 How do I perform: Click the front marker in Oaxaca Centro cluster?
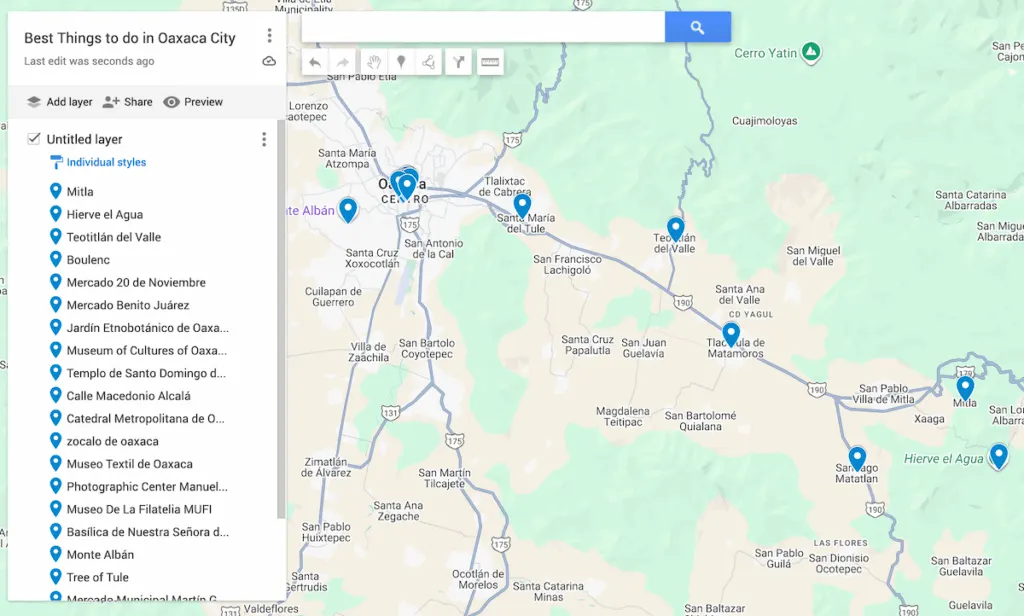(407, 187)
